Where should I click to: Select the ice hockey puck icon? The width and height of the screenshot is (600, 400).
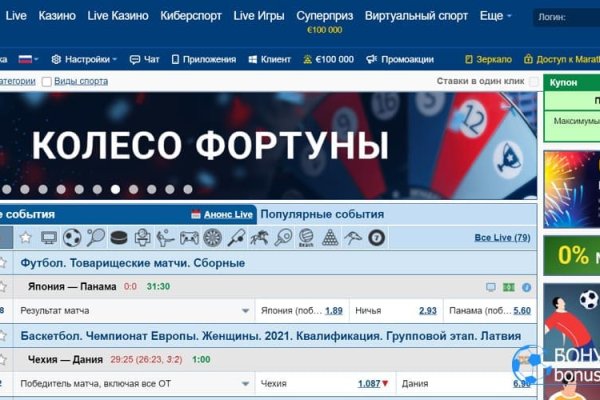click(119, 238)
